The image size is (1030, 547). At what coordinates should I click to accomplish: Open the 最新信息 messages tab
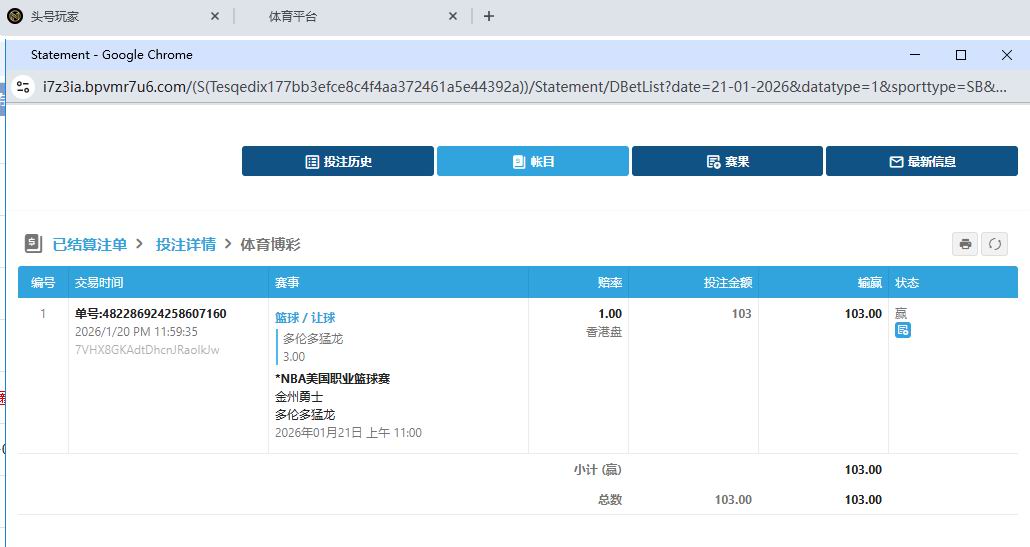point(922,161)
